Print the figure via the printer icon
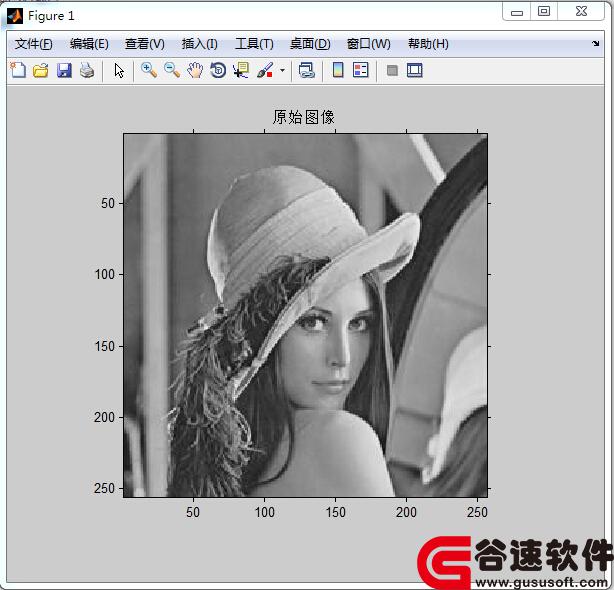 coord(87,70)
